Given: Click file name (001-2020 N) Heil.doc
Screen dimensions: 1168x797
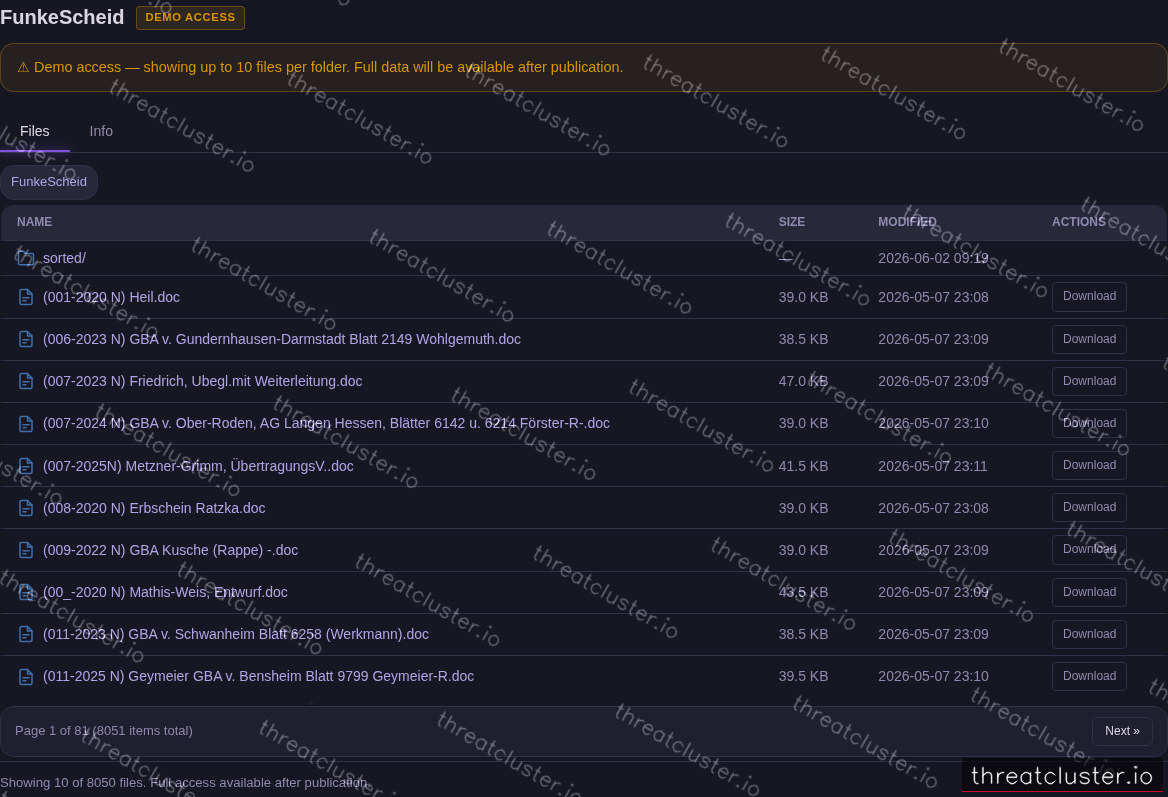Looking at the screenshot, I should [x=111, y=297].
